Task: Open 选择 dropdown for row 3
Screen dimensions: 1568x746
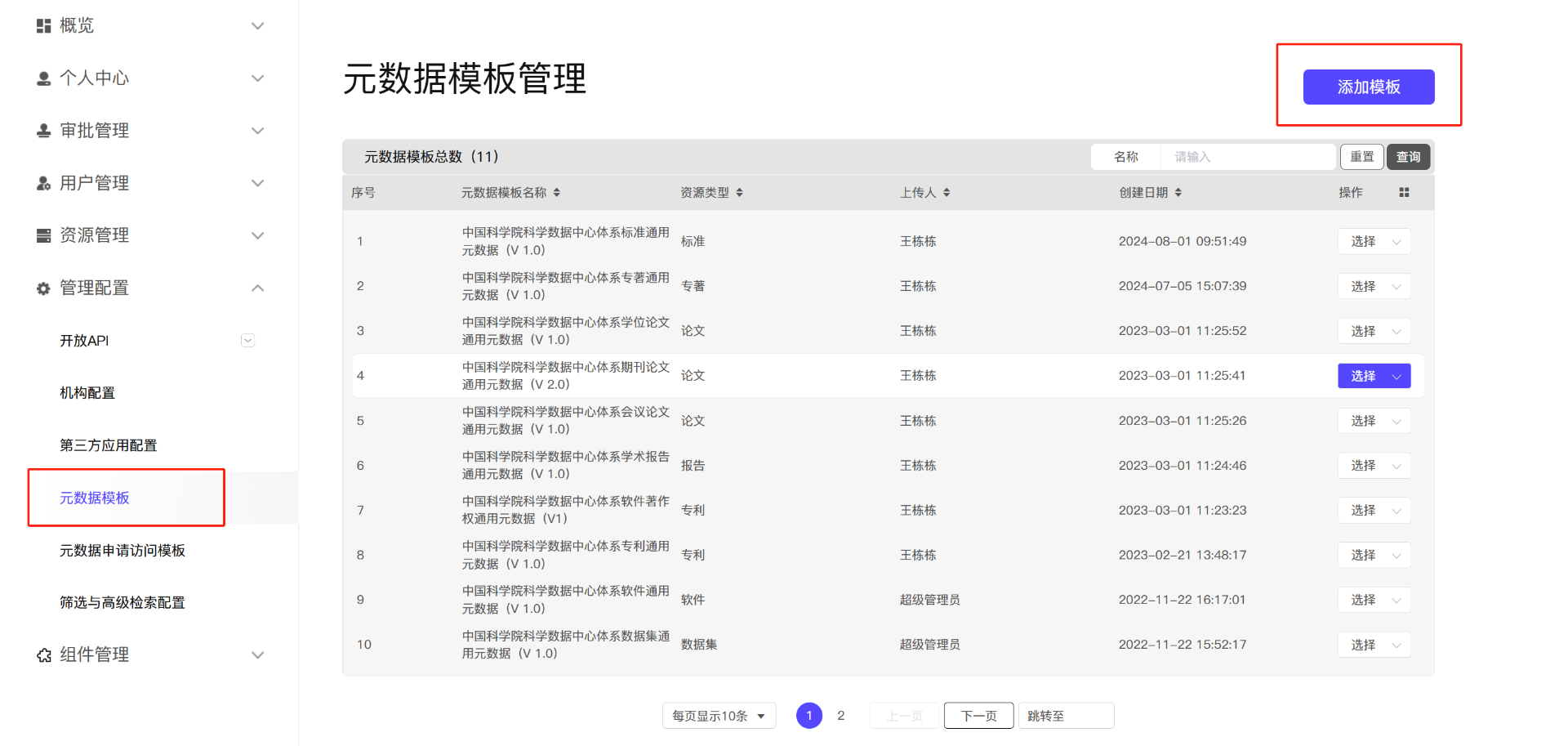Action: pyautogui.click(x=1374, y=331)
